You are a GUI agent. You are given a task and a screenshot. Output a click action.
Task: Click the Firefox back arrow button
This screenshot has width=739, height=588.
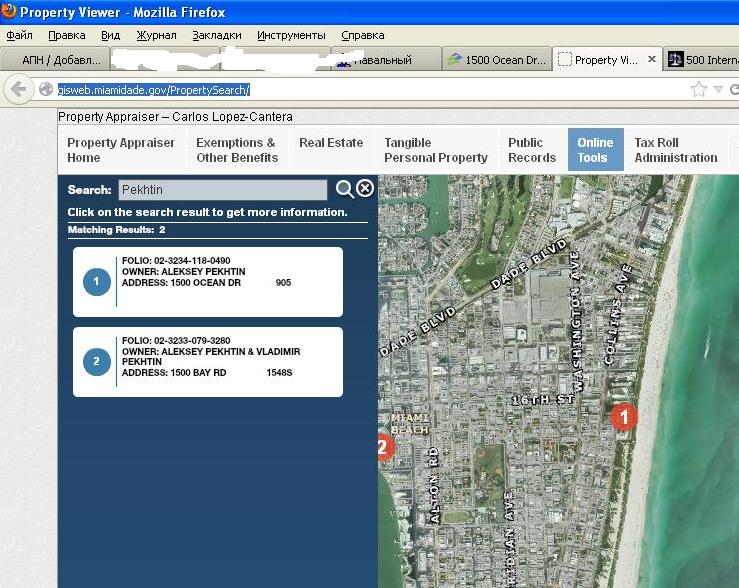[x=18, y=89]
